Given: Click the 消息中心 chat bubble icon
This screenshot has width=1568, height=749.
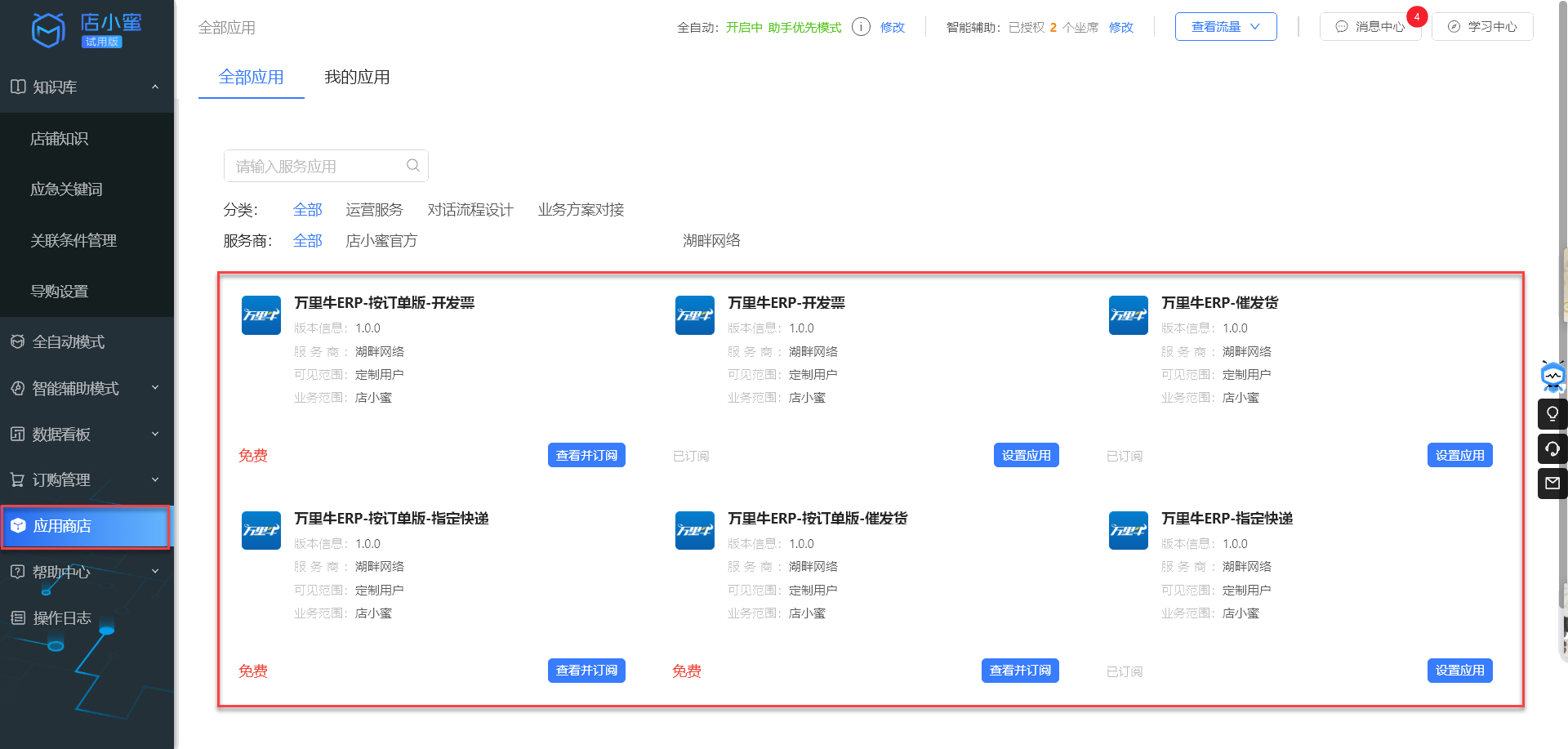Looking at the screenshot, I should [x=1342, y=27].
